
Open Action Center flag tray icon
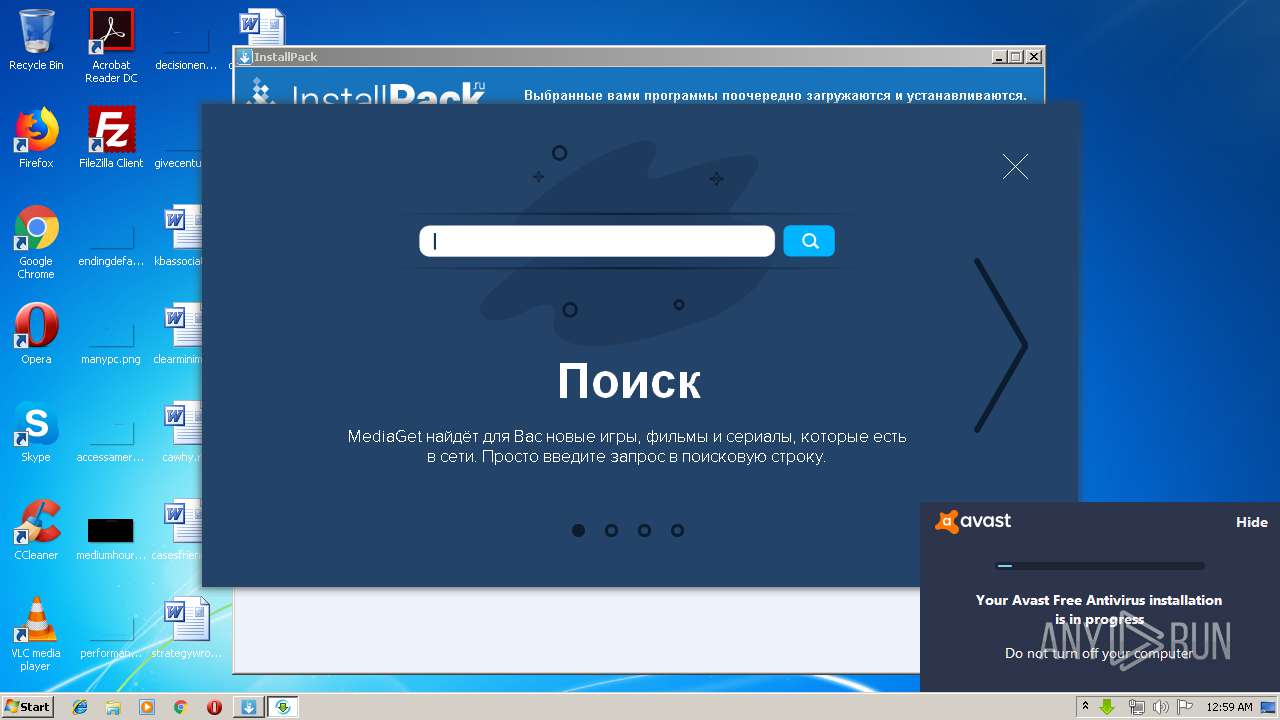1185,706
